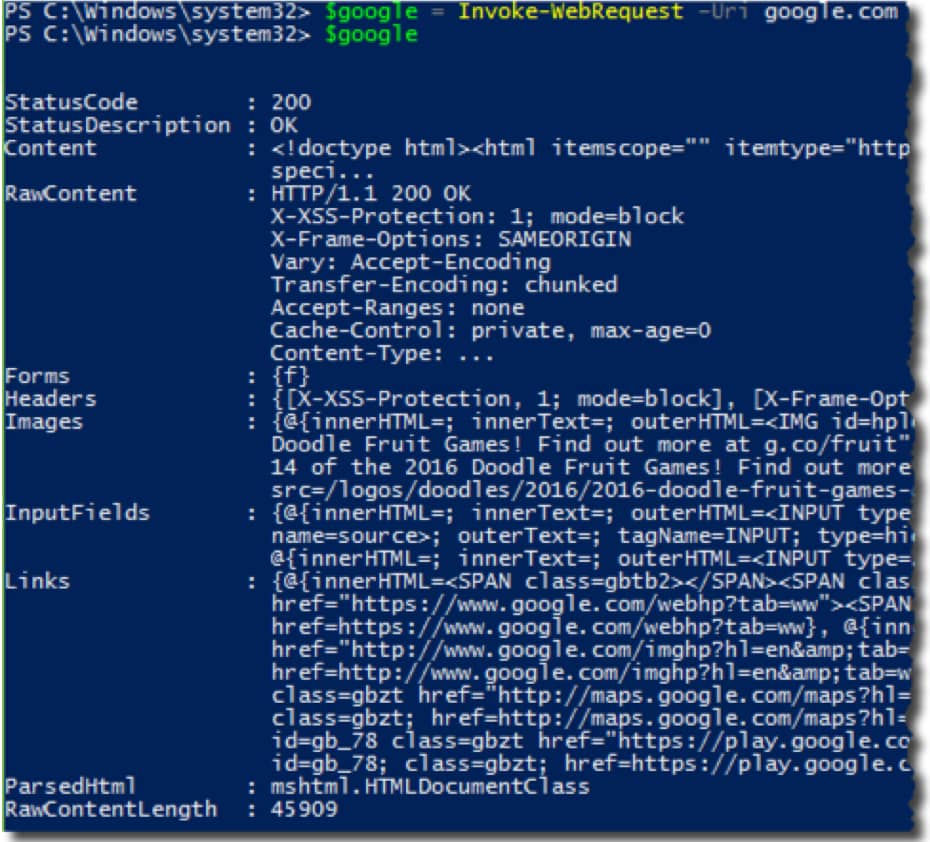Click the OK value beside StatusDescription
This screenshot has width=930, height=842.
pos(284,125)
